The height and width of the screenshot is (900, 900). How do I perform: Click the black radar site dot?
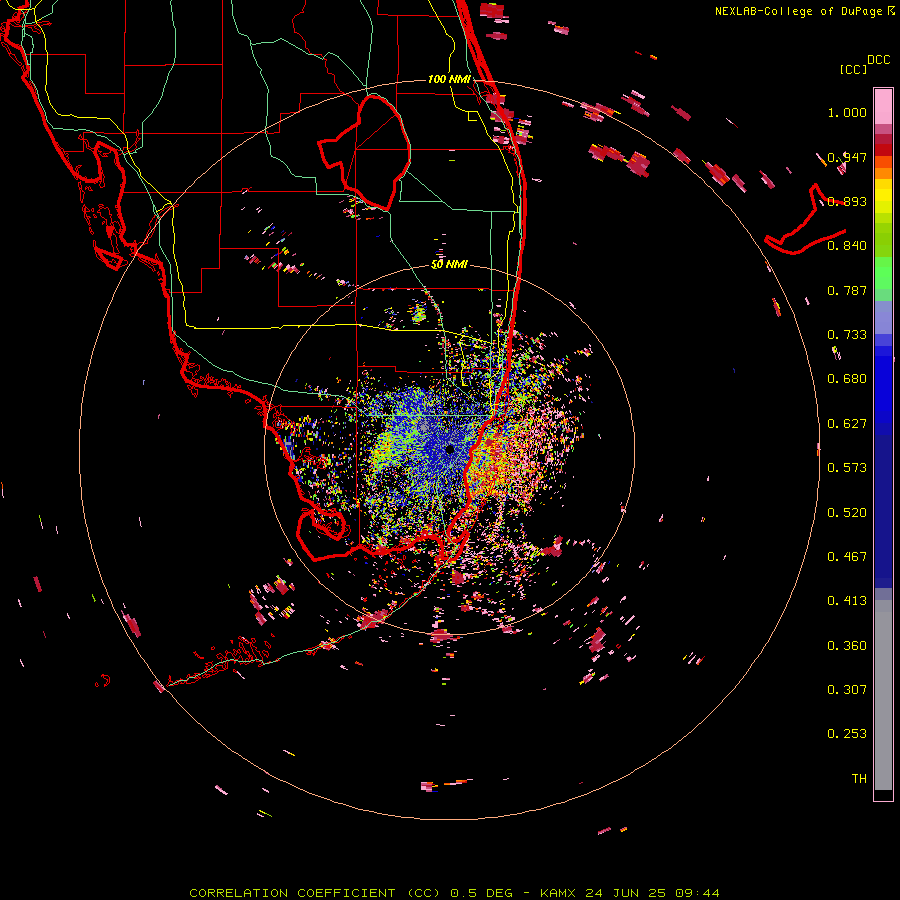point(450,449)
